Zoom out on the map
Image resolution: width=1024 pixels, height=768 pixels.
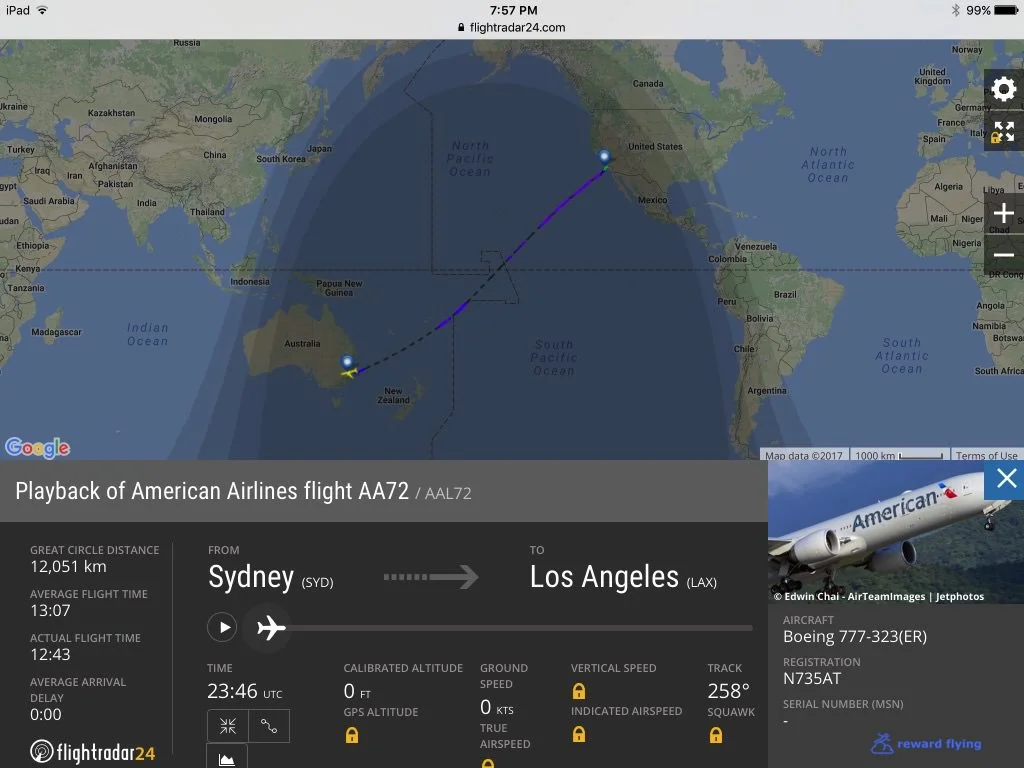(1004, 255)
